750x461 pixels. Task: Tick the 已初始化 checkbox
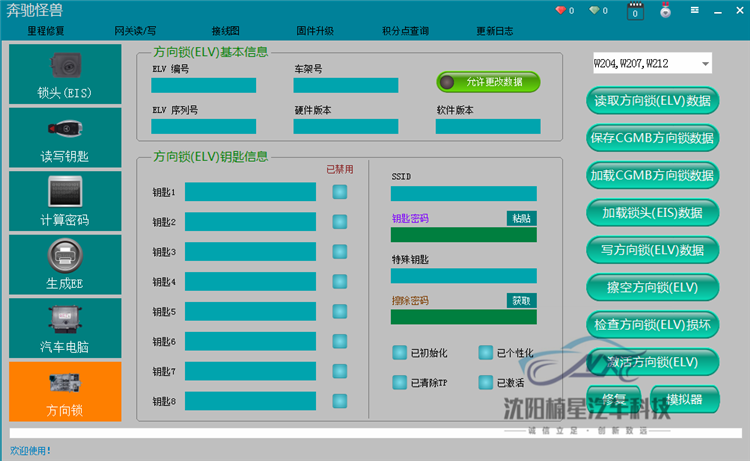click(x=400, y=352)
